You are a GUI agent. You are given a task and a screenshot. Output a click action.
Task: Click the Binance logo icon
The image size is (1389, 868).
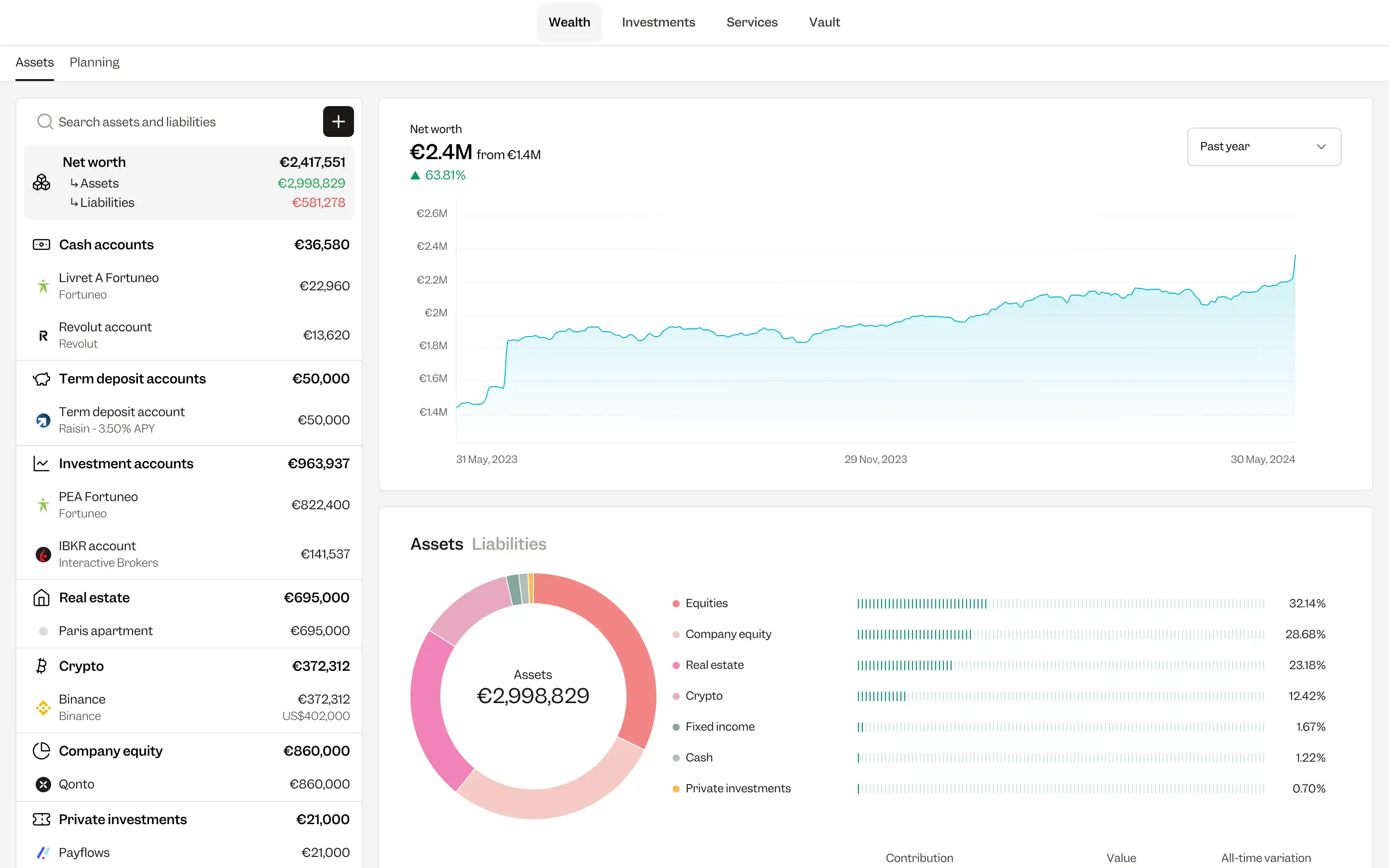pyautogui.click(x=43, y=708)
